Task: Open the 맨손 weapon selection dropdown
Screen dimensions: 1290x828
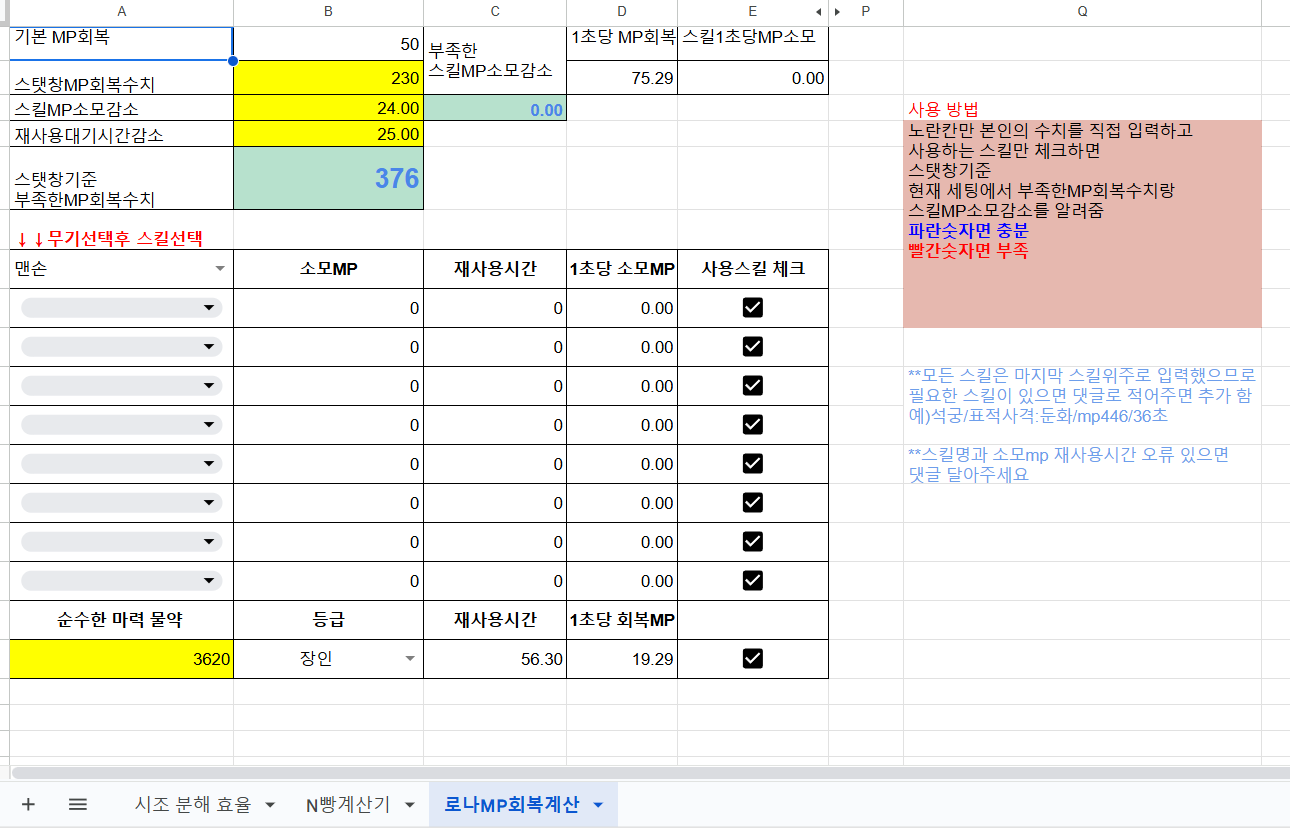Action: pyautogui.click(x=220, y=269)
